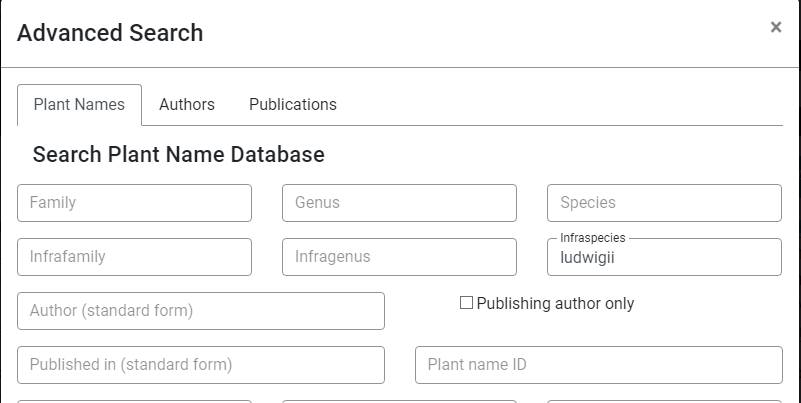Open the Authors tab
The image size is (801, 403).
(187, 105)
